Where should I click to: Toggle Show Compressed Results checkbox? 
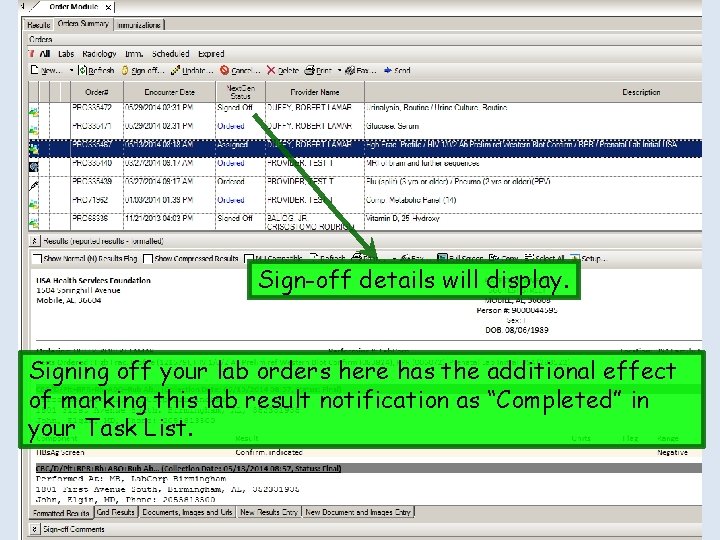[148, 259]
